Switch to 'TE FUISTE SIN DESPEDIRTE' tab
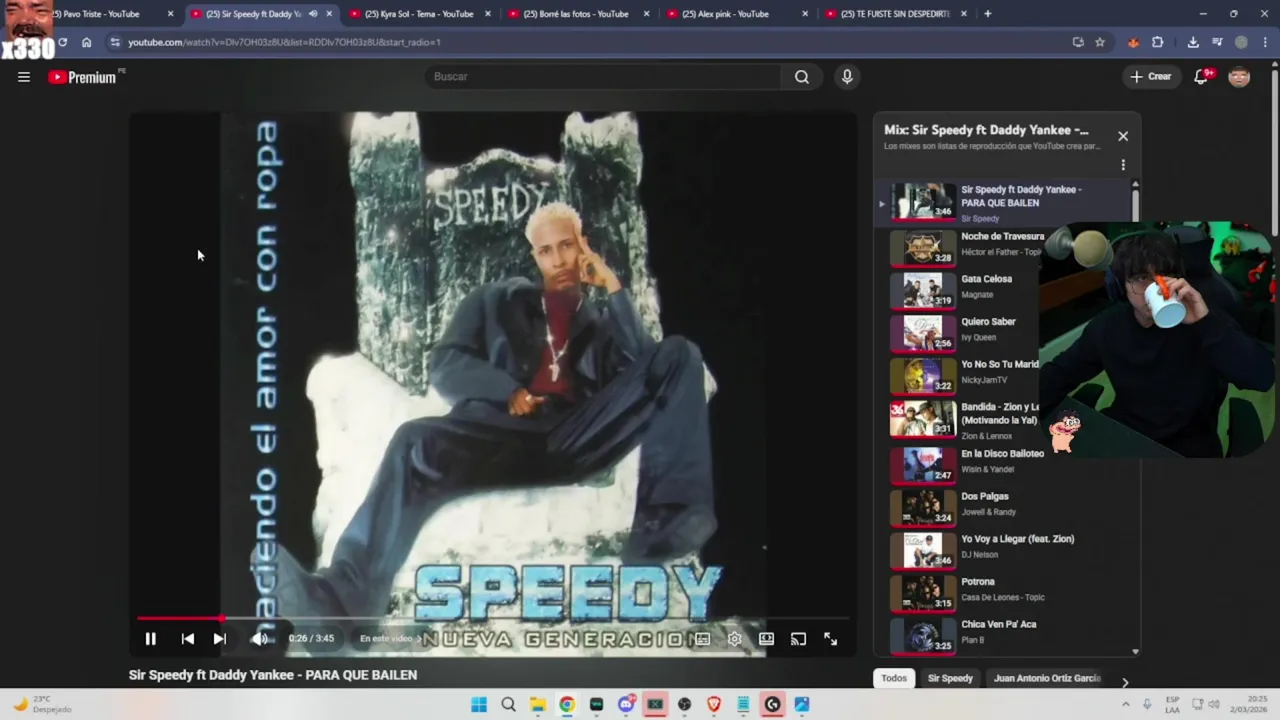The image size is (1280, 720). coord(893,14)
